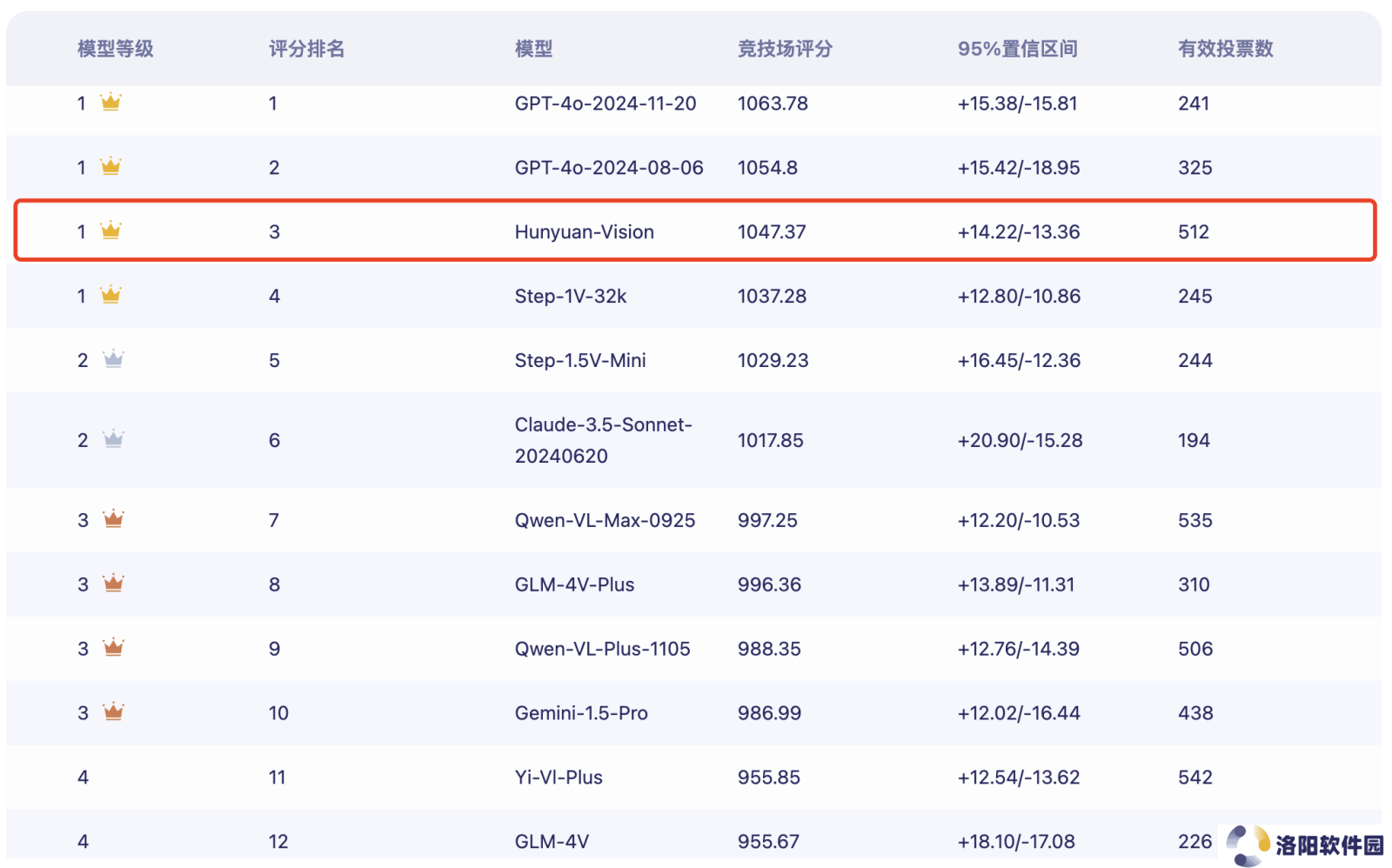
Task: Select the Qwen-VL-Max-0925 model name
Action: coord(605,521)
